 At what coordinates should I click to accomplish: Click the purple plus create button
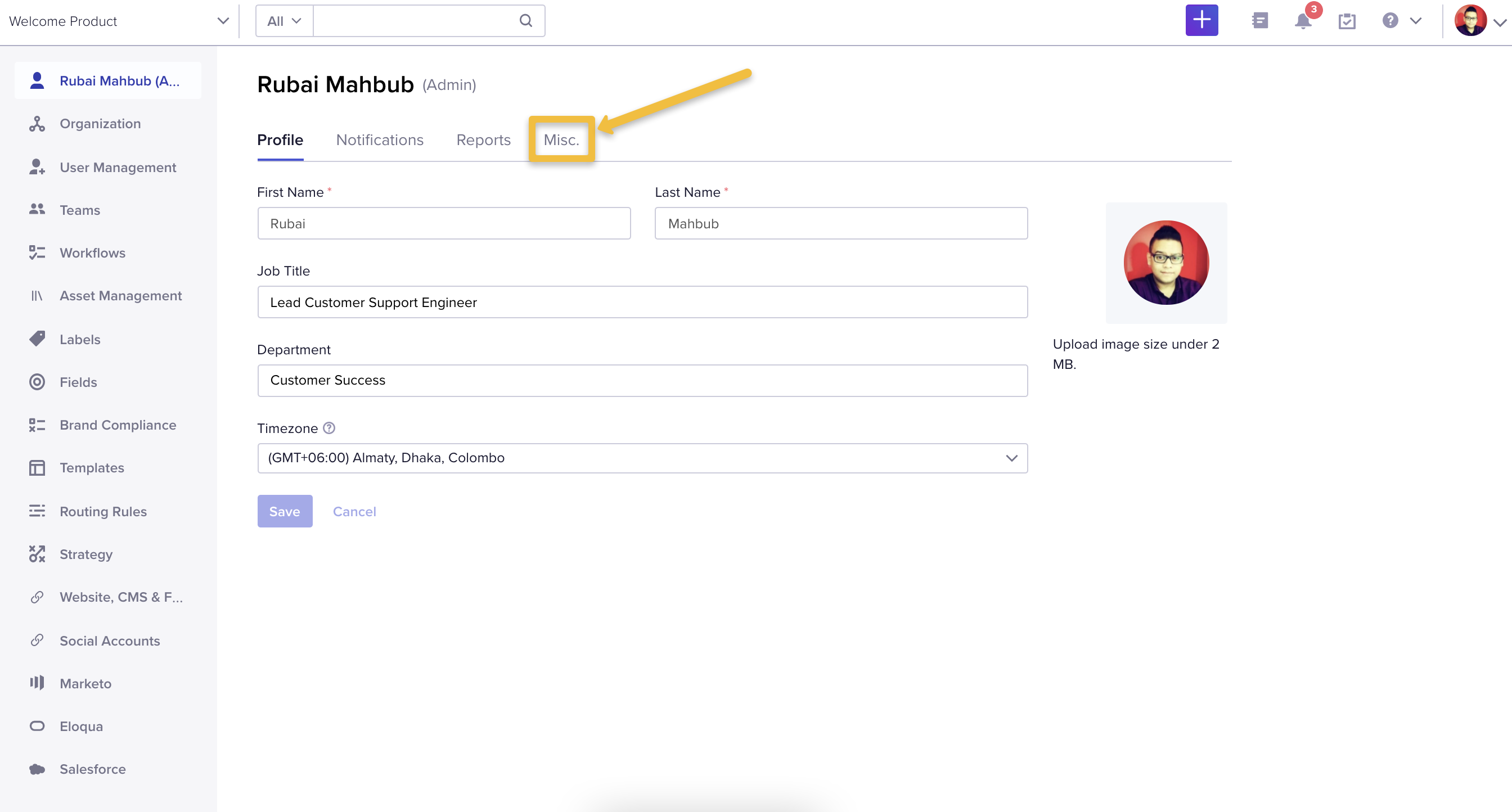[1201, 20]
